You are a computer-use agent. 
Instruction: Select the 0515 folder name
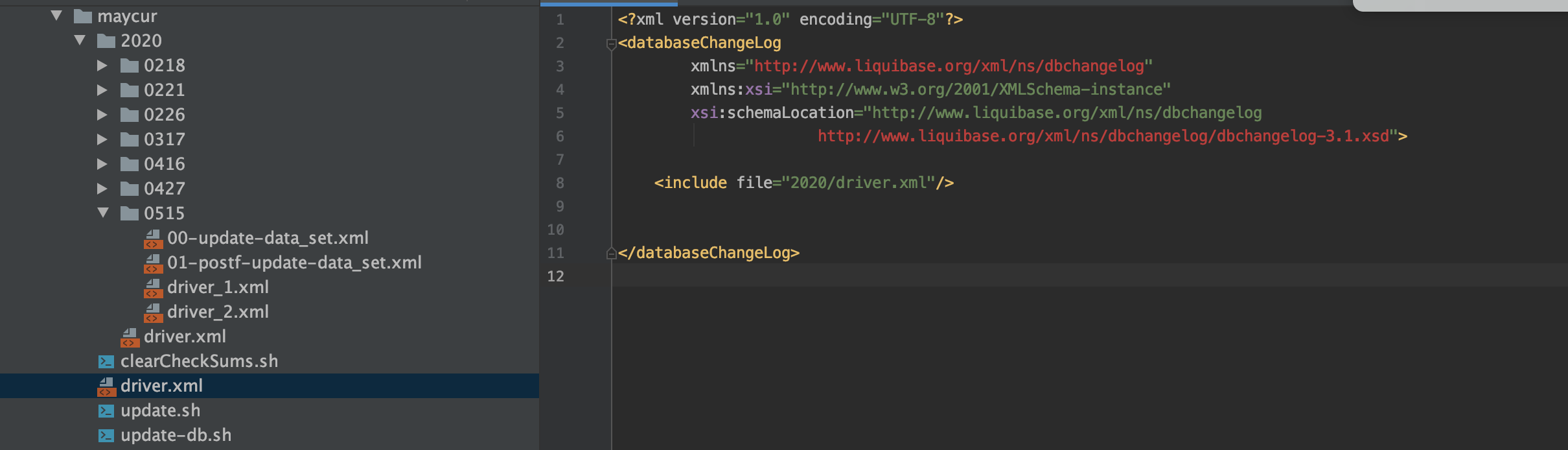pos(165,213)
